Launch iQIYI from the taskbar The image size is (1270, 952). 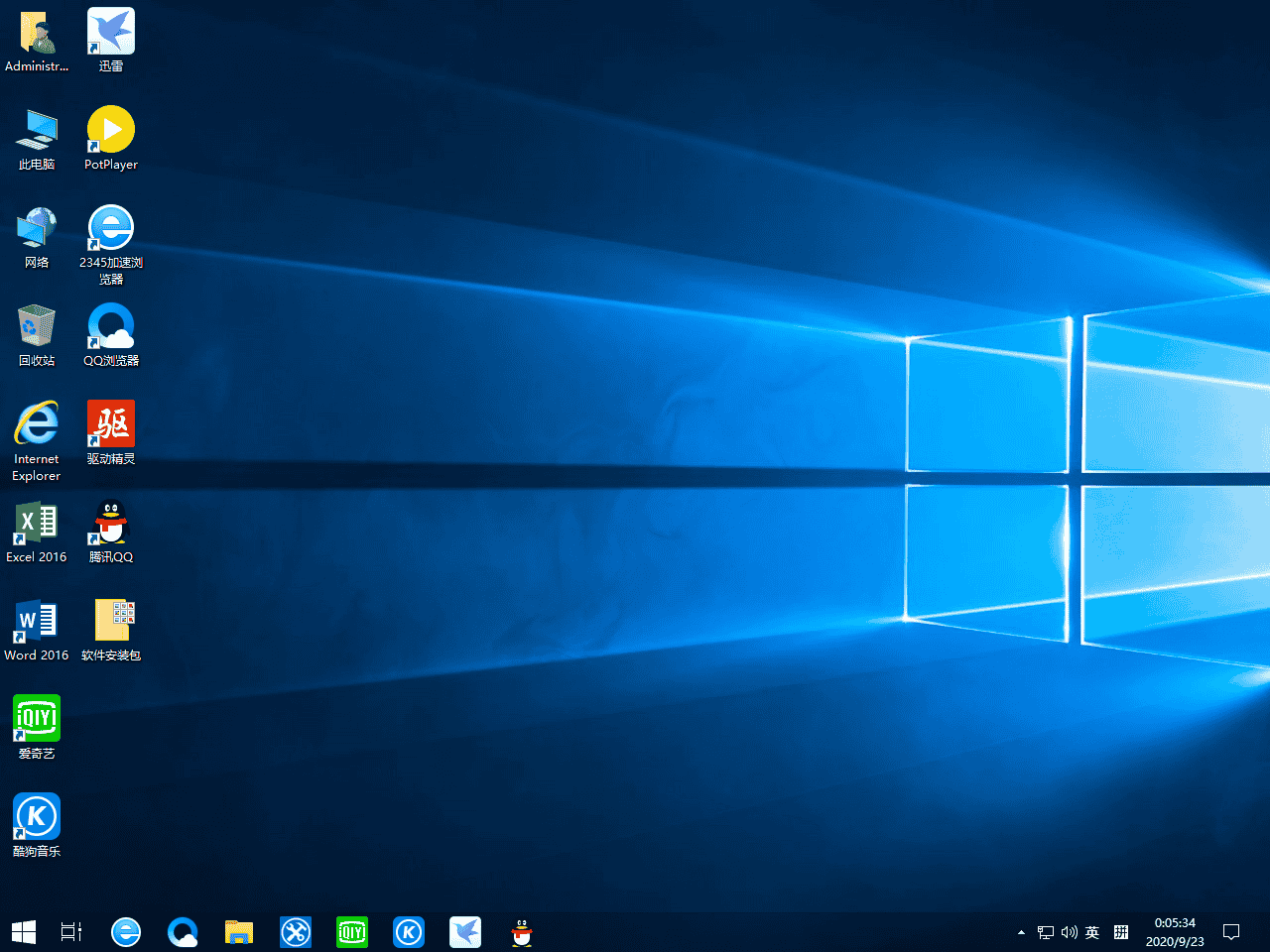352,932
